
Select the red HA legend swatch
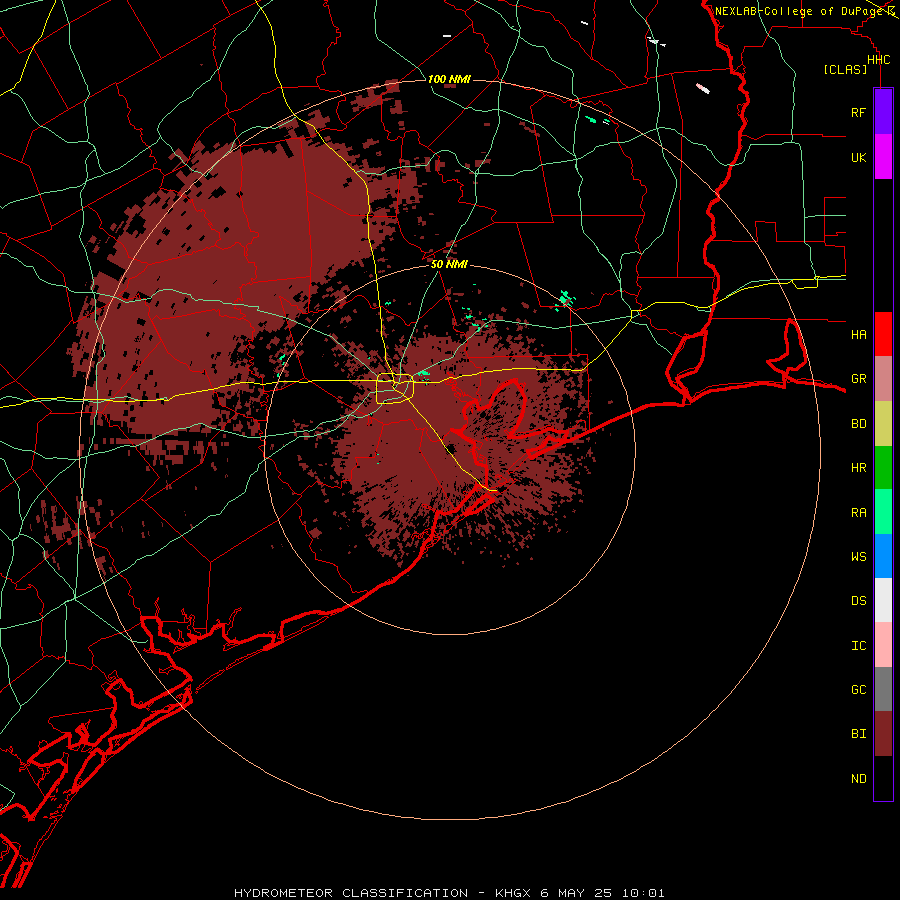coord(883,334)
